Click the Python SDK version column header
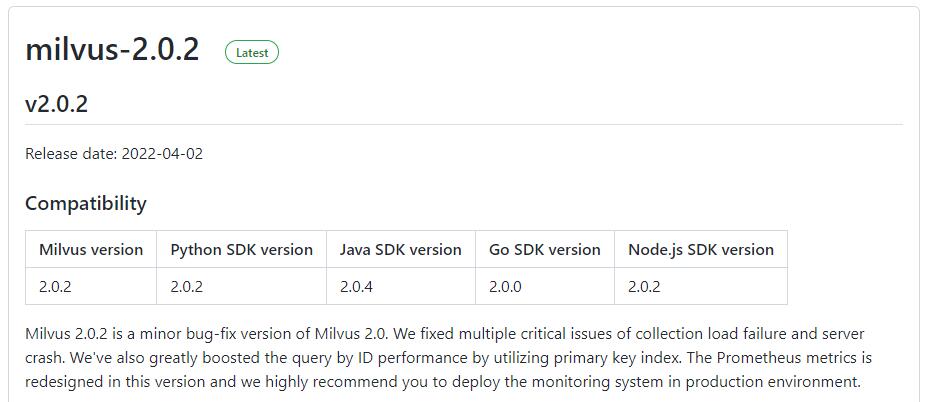This screenshot has height=402, width=931. 241,250
